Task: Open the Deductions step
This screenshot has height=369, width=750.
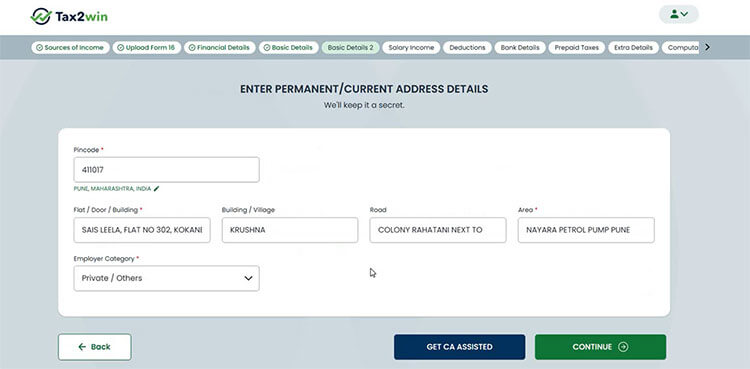Action: 467,47
